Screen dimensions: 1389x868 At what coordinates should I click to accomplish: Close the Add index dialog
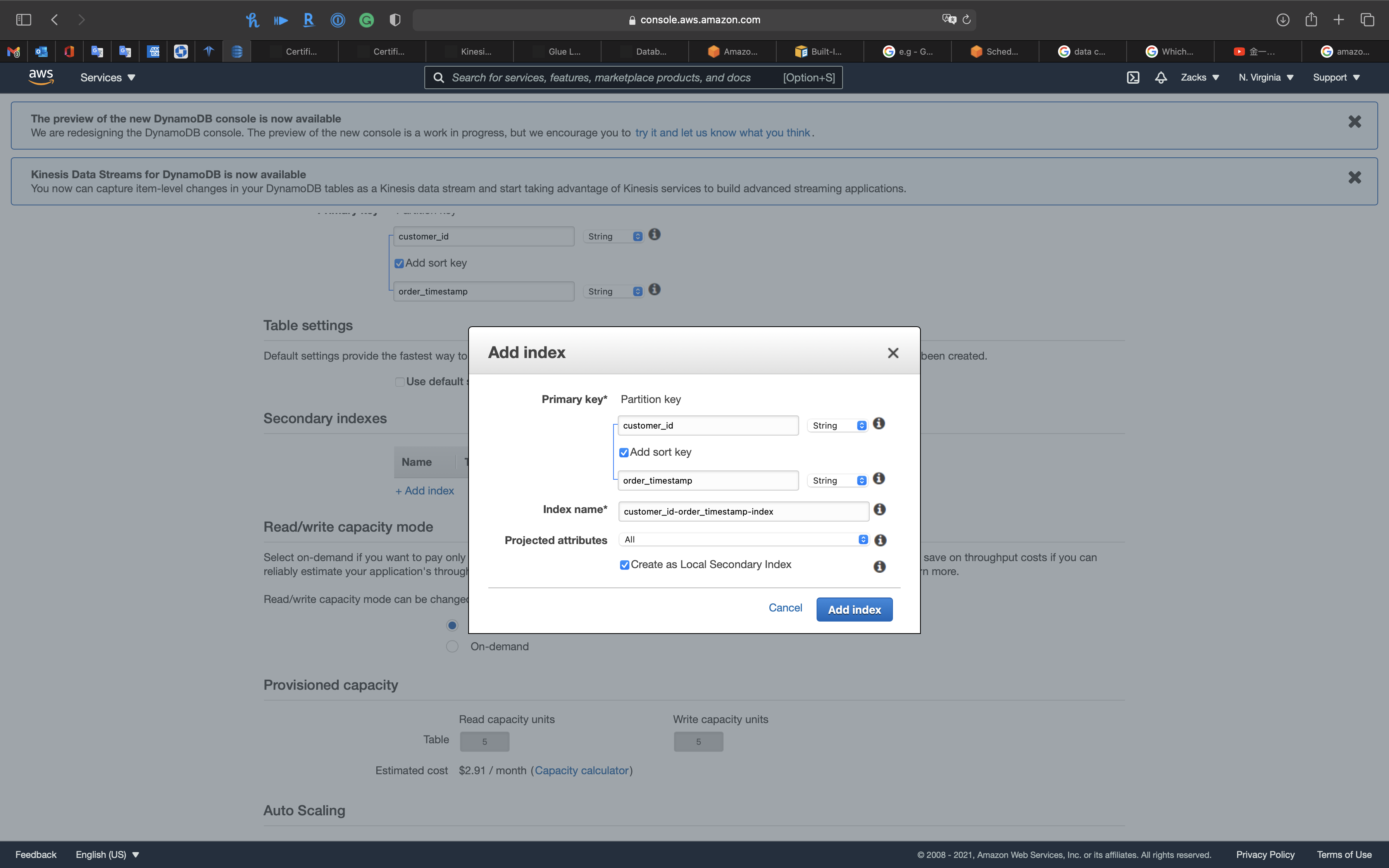coord(893,353)
